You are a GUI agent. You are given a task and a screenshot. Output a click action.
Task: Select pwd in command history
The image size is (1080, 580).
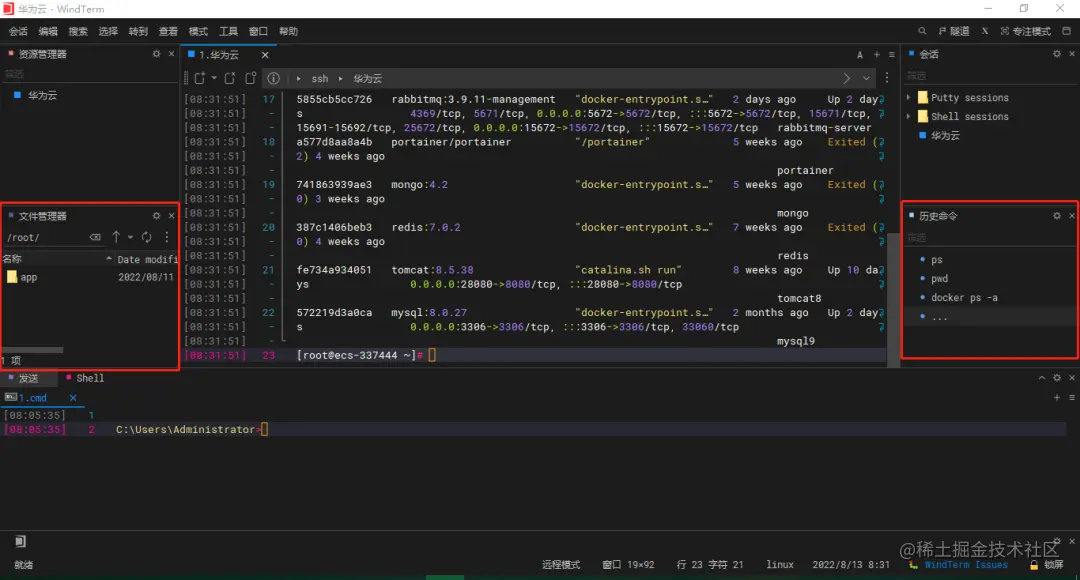939,278
